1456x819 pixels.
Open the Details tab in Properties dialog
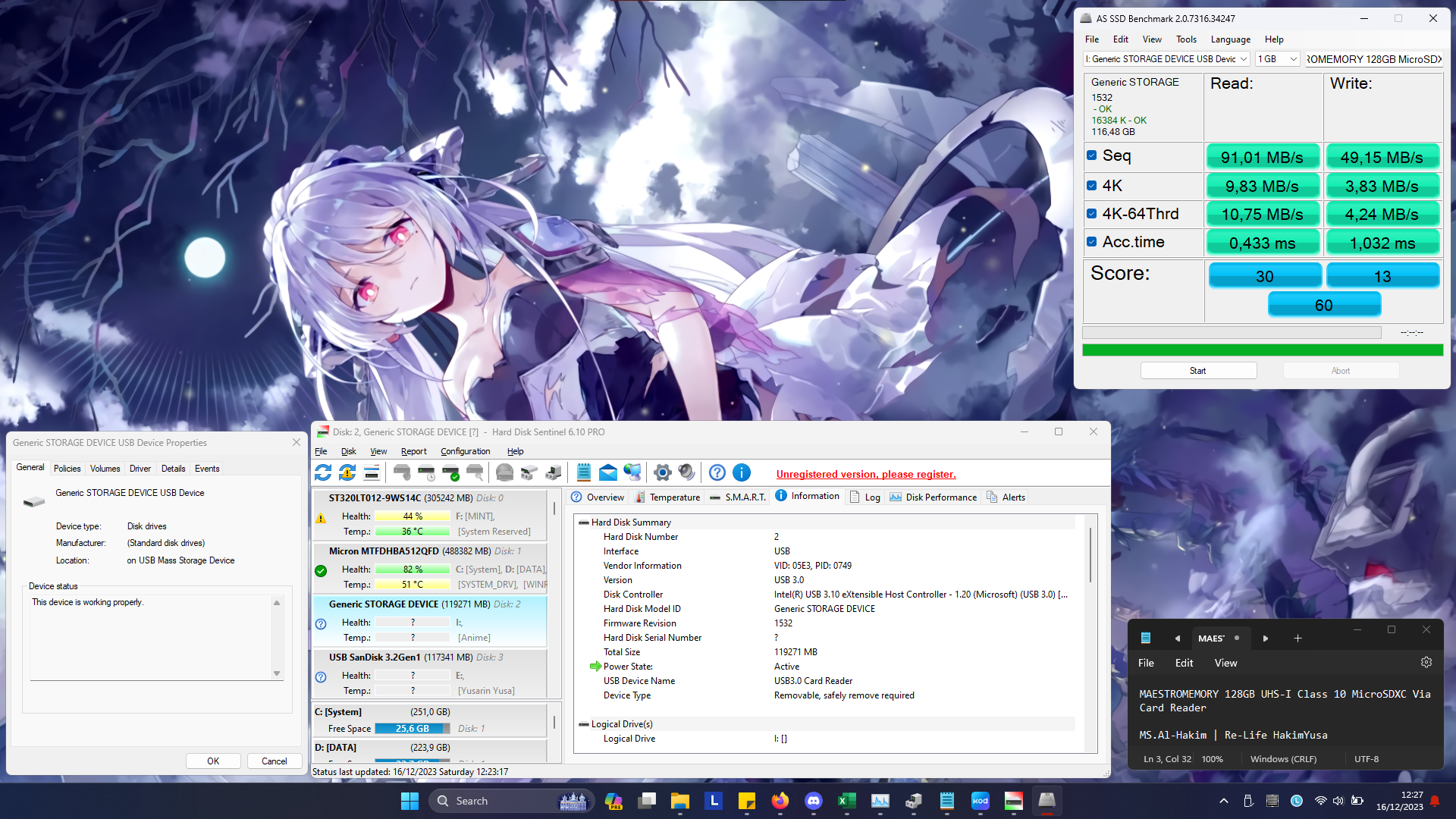[x=173, y=469]
